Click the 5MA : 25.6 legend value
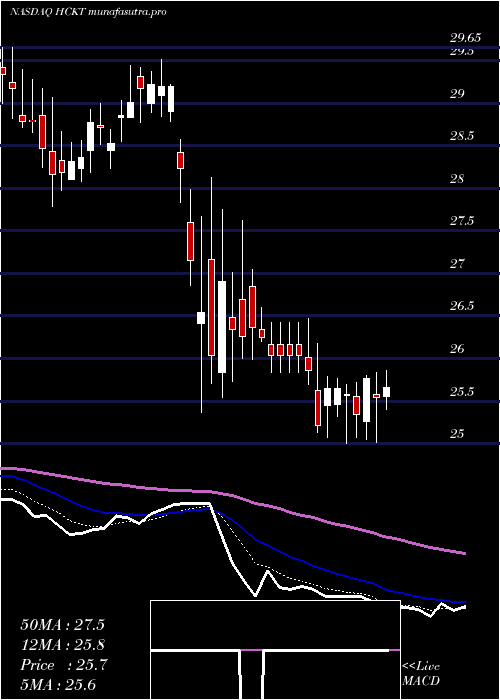The height and width of the screenshot is (700, 500). [x=58, y=685]
